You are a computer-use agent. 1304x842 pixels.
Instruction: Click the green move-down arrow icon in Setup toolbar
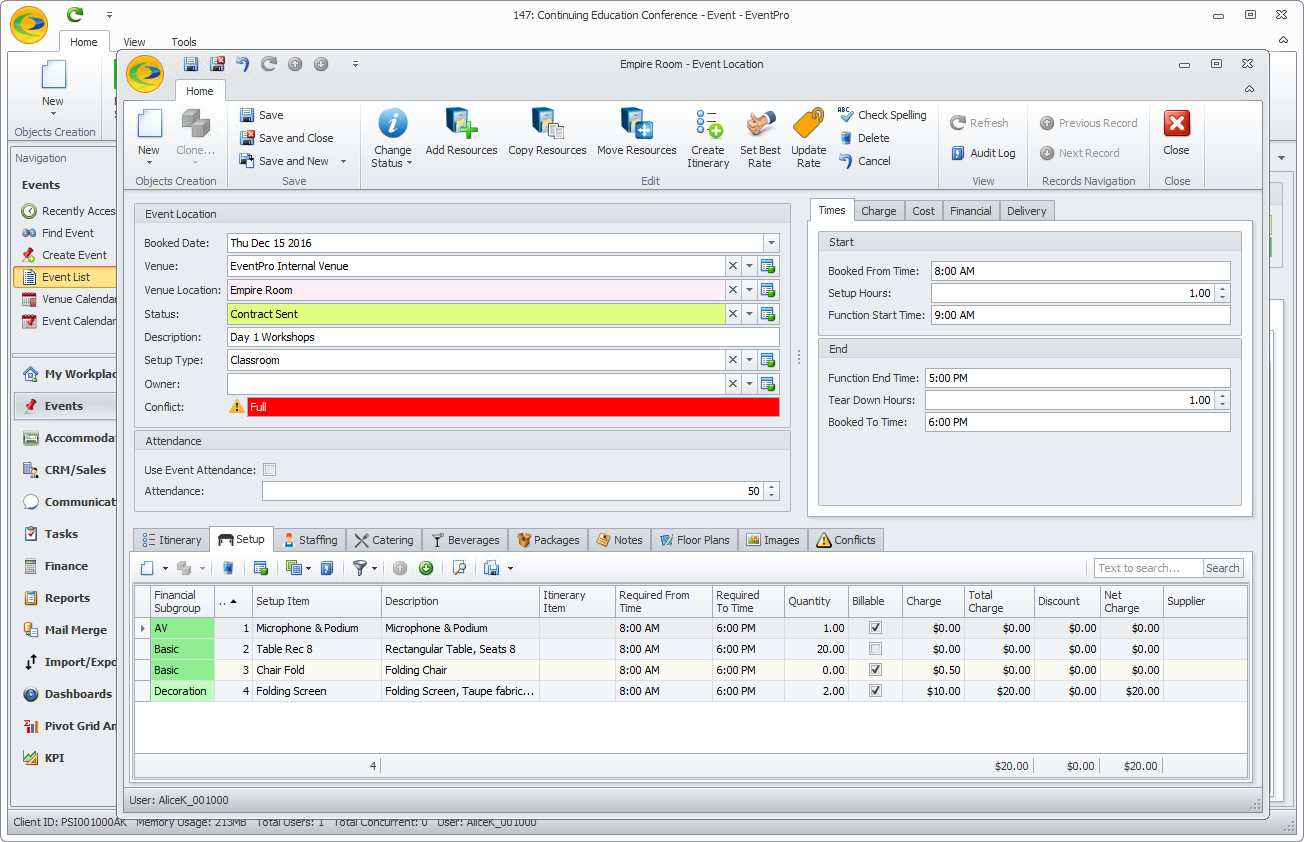click(425, 568)
